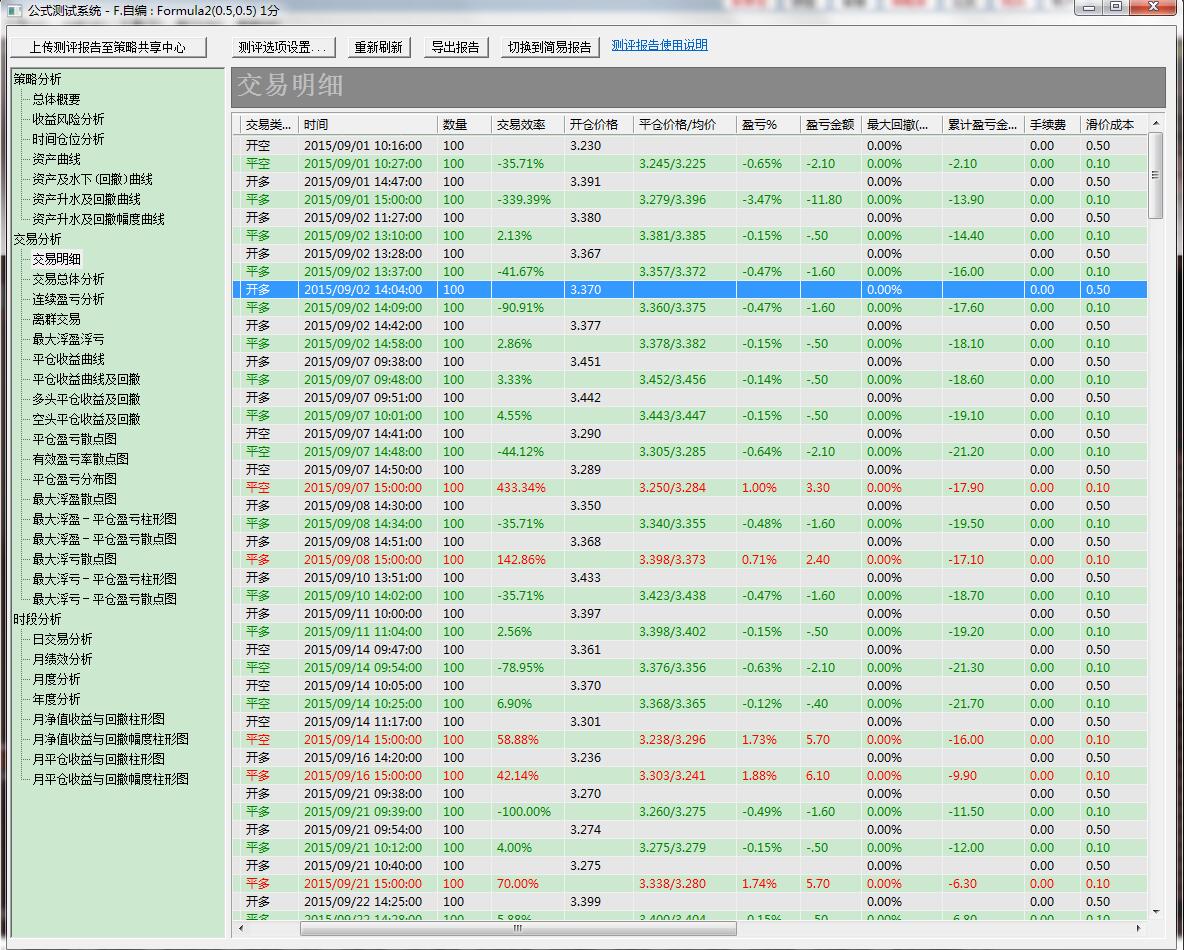Switch using 切换到简易报告 button
The height and width of the screenshot is (950, 1184).
tap(549, 47)
